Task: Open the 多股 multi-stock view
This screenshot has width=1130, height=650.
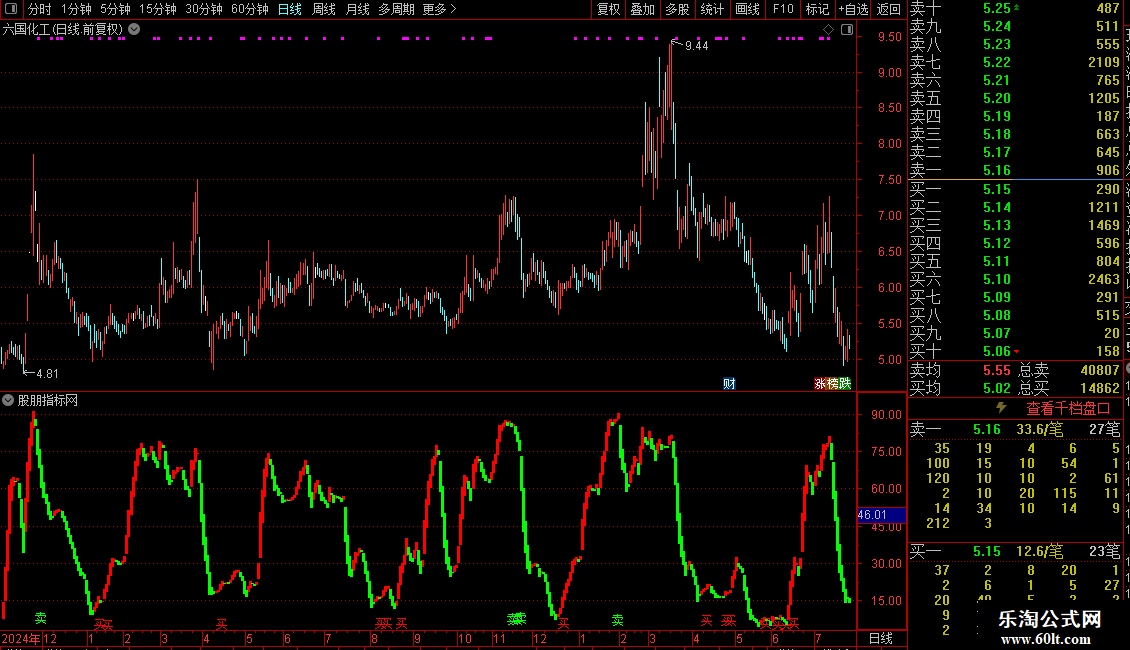Action: click(677, 9)
